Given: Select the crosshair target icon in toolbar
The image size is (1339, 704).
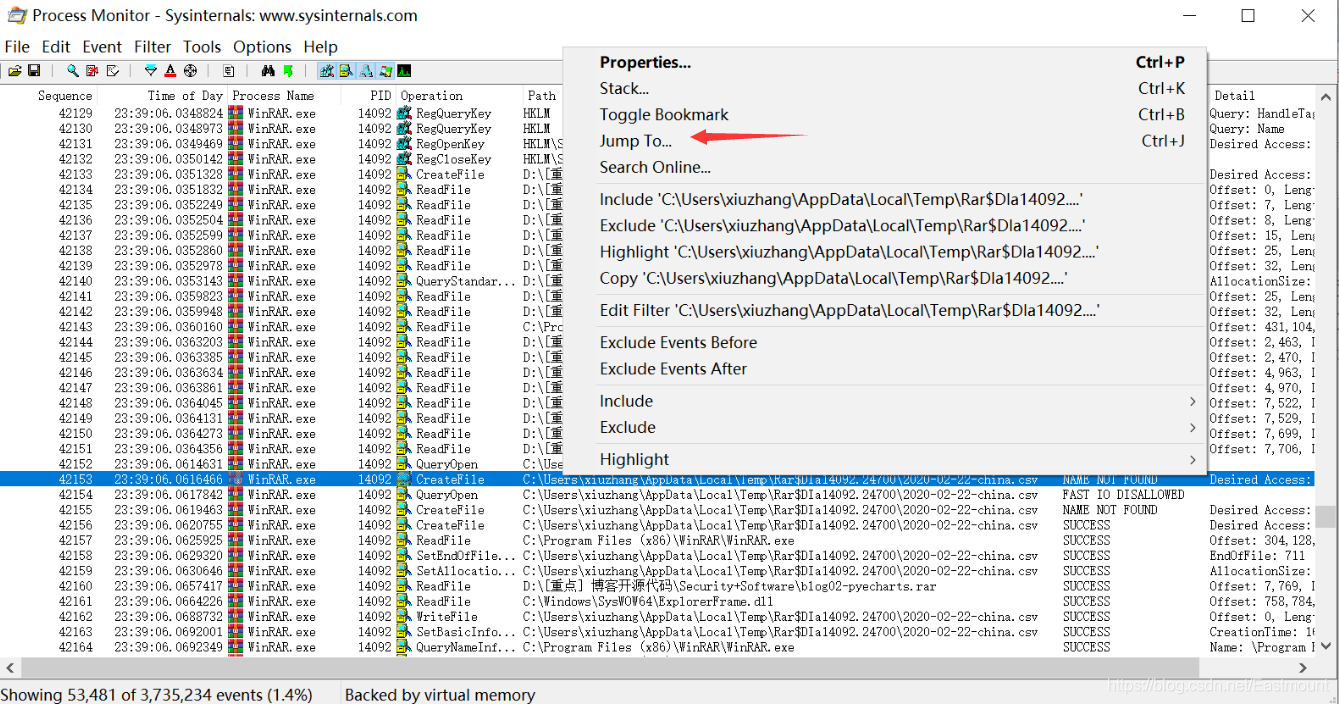Looking at the screenshot, I should pyautogui.click(x=190, y=71).
